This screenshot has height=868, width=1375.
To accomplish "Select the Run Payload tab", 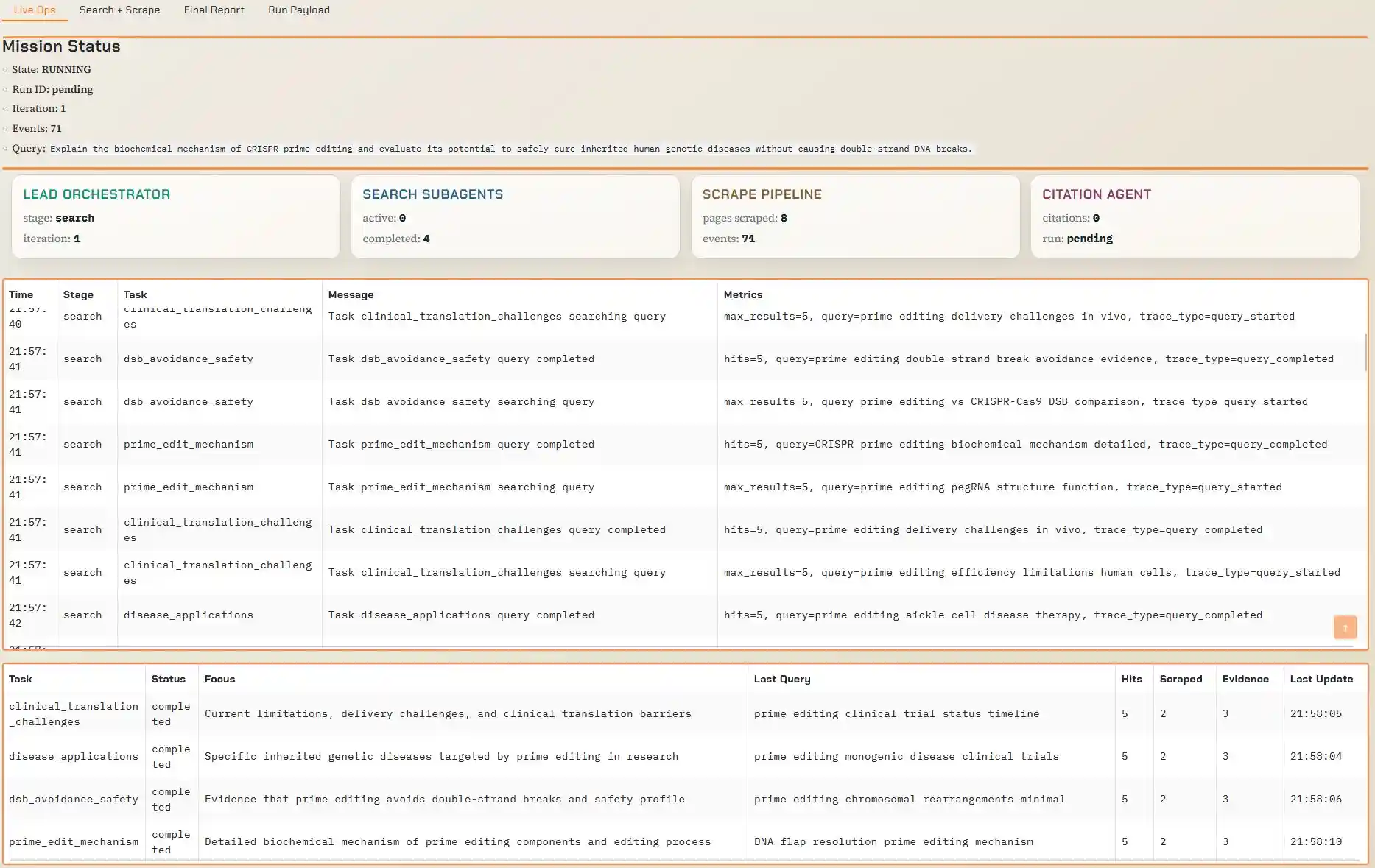I will click(x=298, y=10).
